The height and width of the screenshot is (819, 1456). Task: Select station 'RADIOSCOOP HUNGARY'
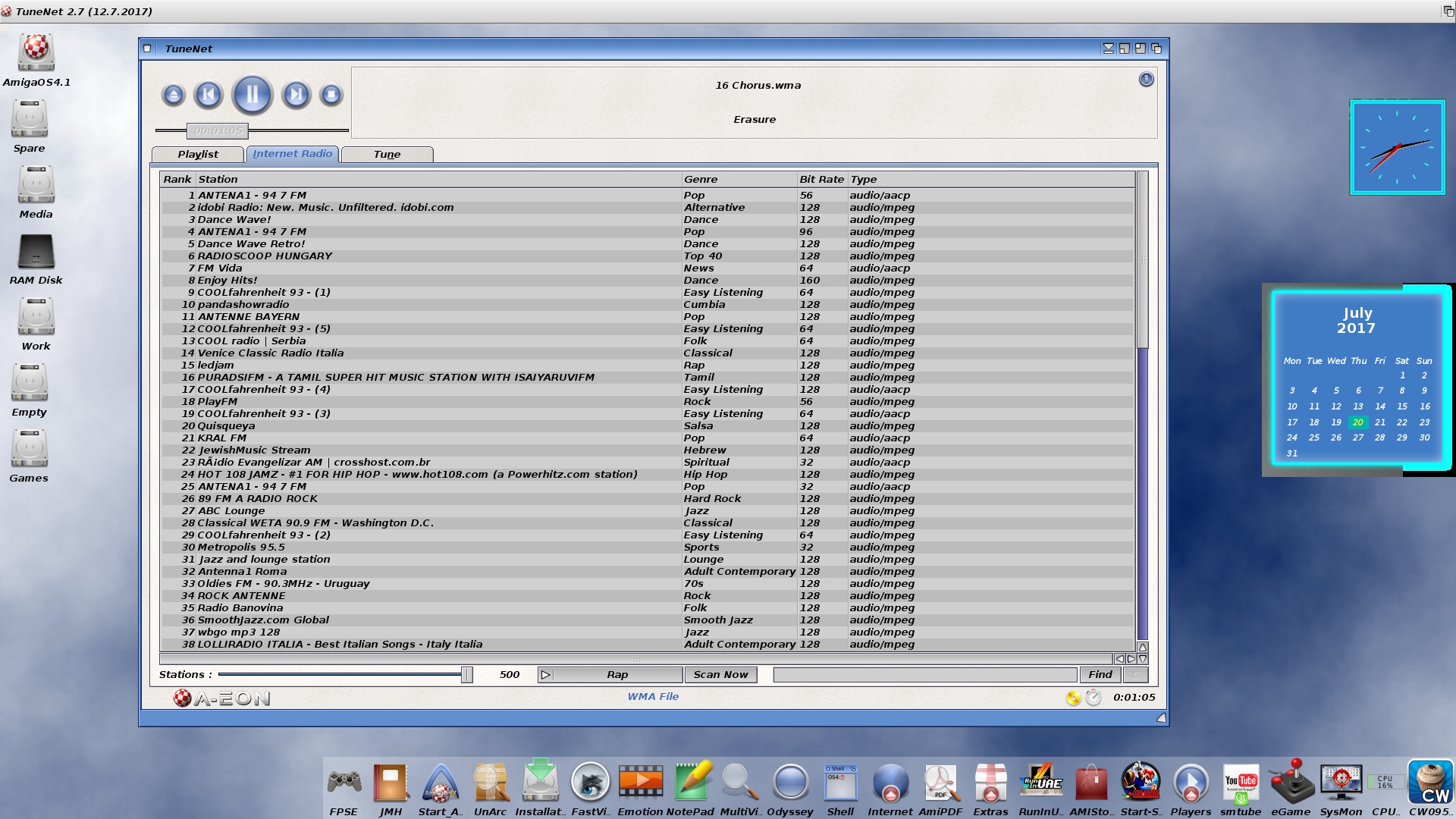[647, 256]
